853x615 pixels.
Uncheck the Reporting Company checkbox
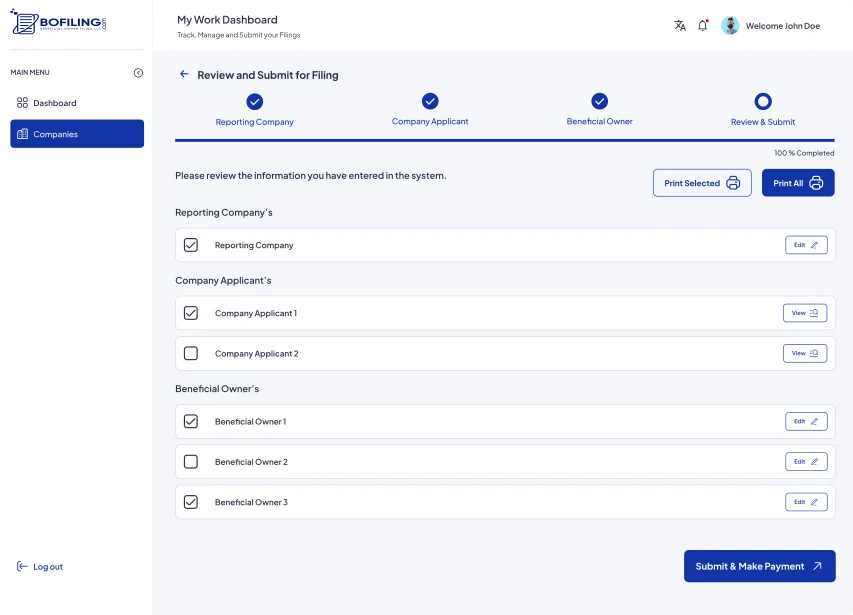191,245
